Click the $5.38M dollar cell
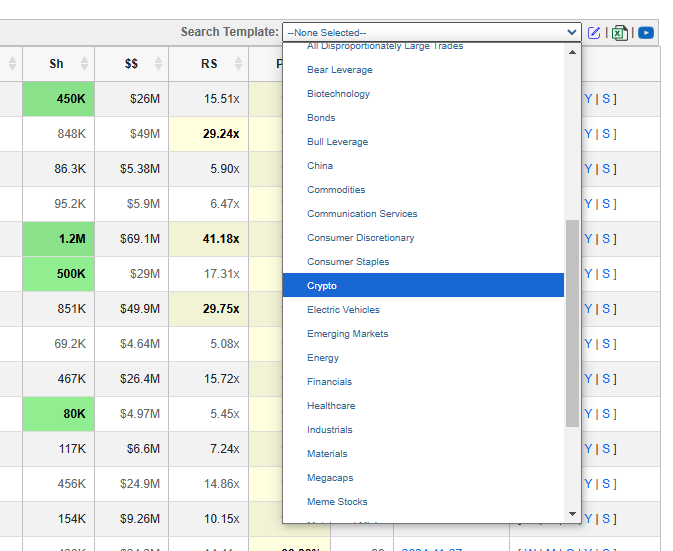This screenshot has width=673, height=551. tap(132, 169)
